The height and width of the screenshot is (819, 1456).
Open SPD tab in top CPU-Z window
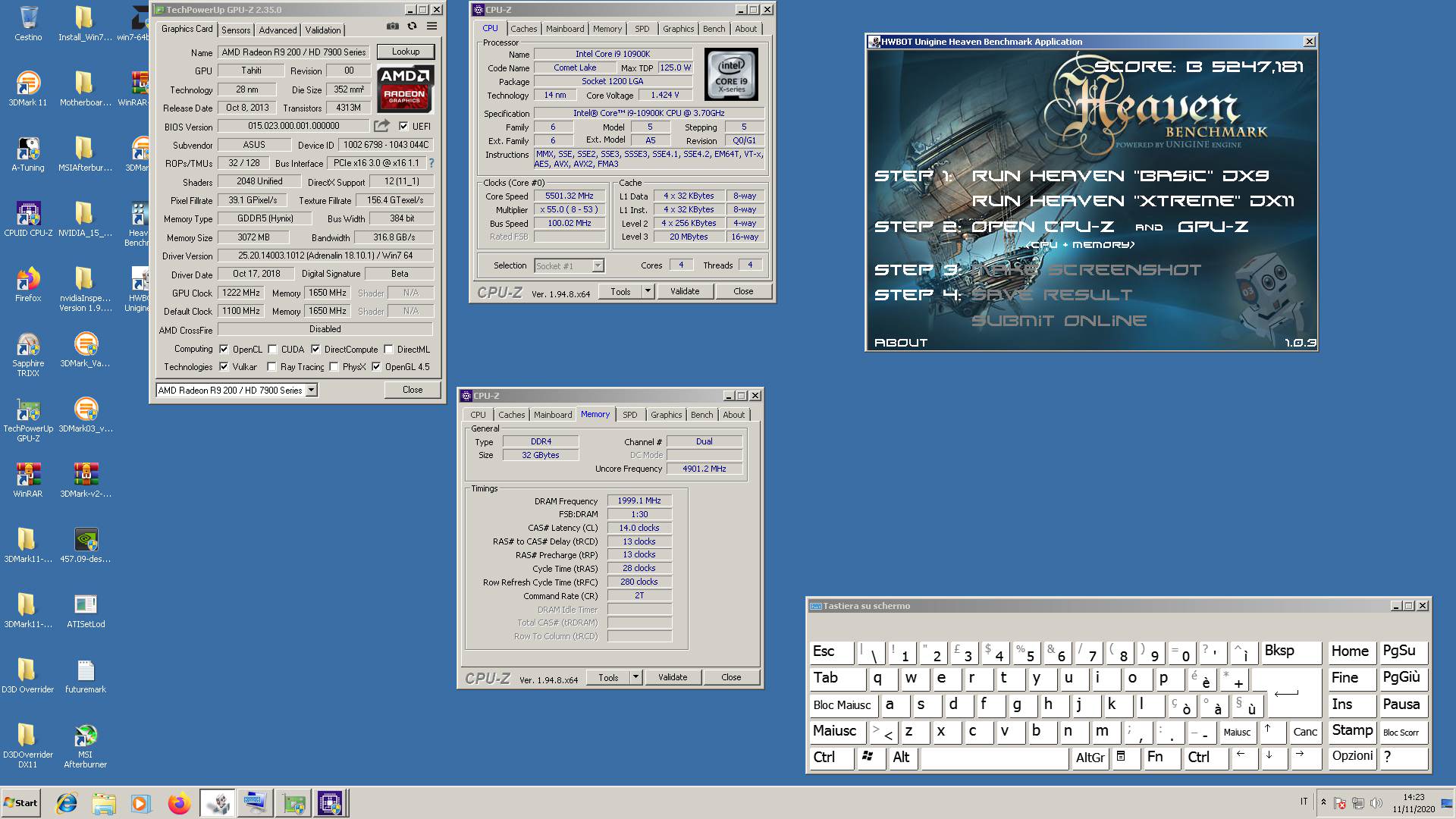click(x=642, y=29)
